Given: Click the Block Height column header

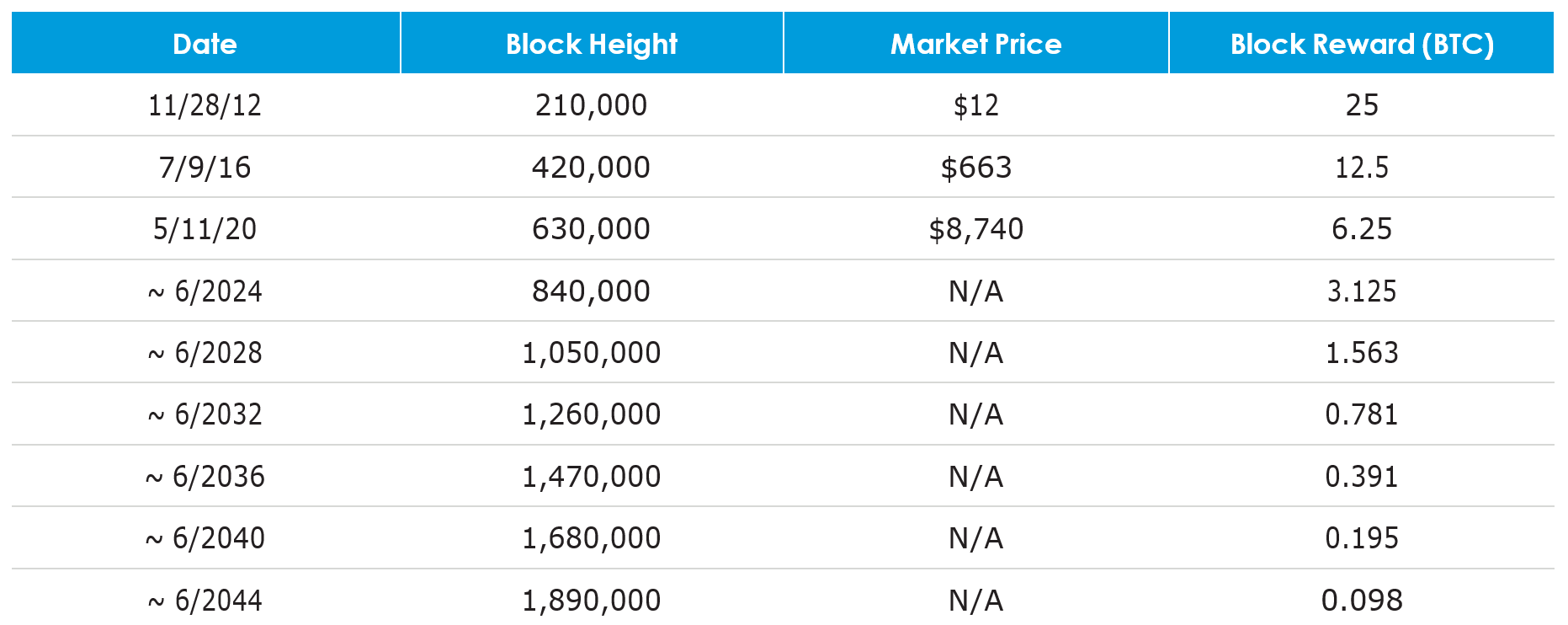Looking at the screenshot, I should (x=591, y=44).
